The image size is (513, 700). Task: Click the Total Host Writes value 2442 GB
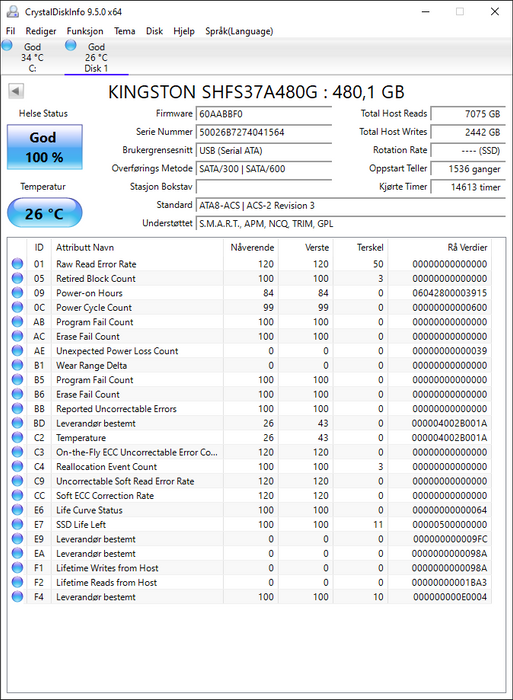coord(468,132)
